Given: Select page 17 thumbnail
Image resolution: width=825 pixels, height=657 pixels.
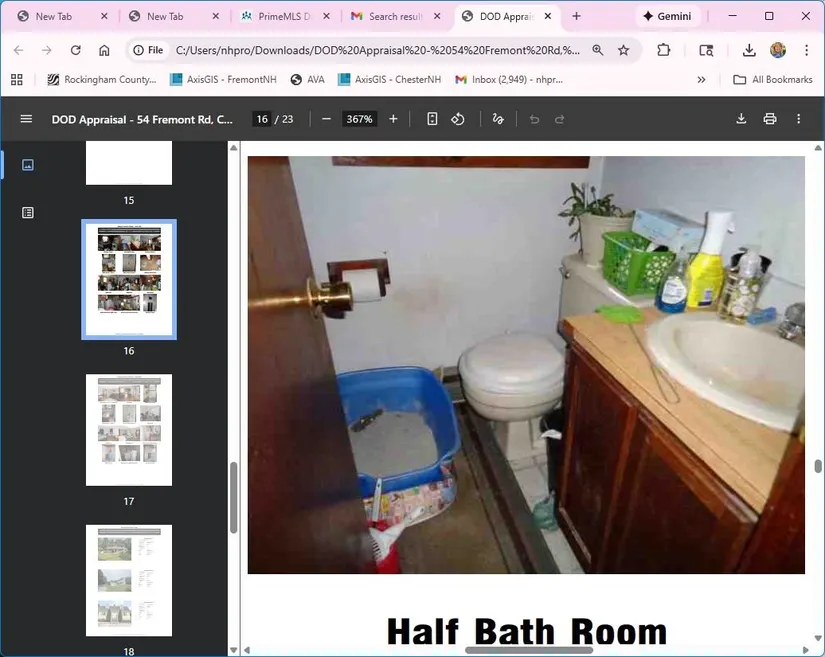Looking at the screenshot, I should (x=129, y=430).
